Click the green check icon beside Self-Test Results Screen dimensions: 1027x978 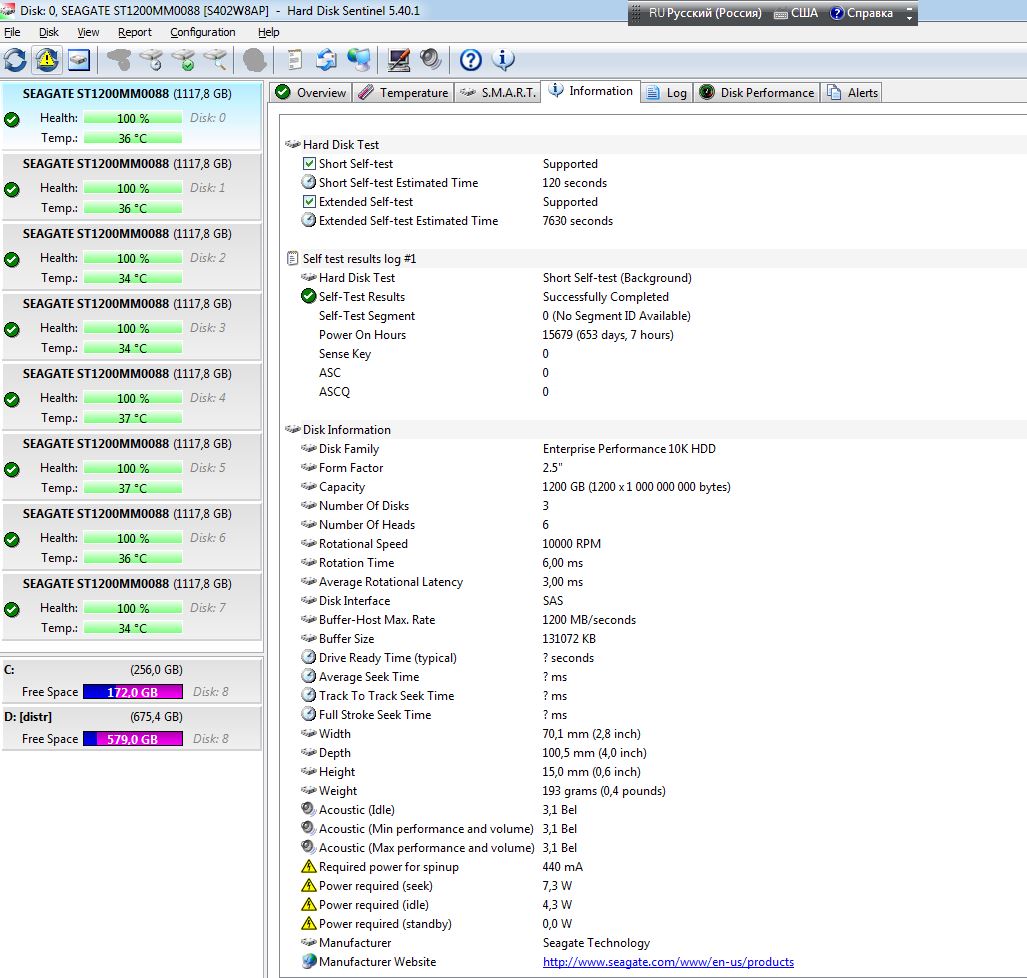pos(308,296)
